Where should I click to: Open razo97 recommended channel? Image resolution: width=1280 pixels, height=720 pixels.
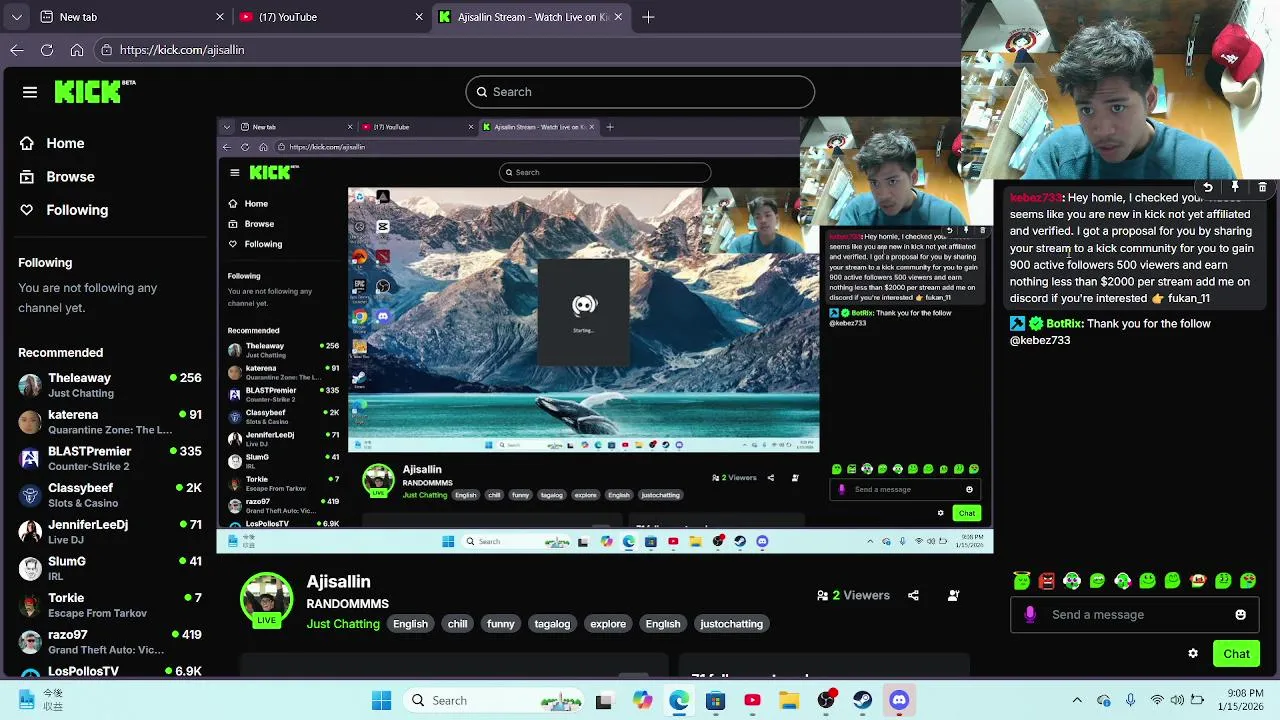110,641
